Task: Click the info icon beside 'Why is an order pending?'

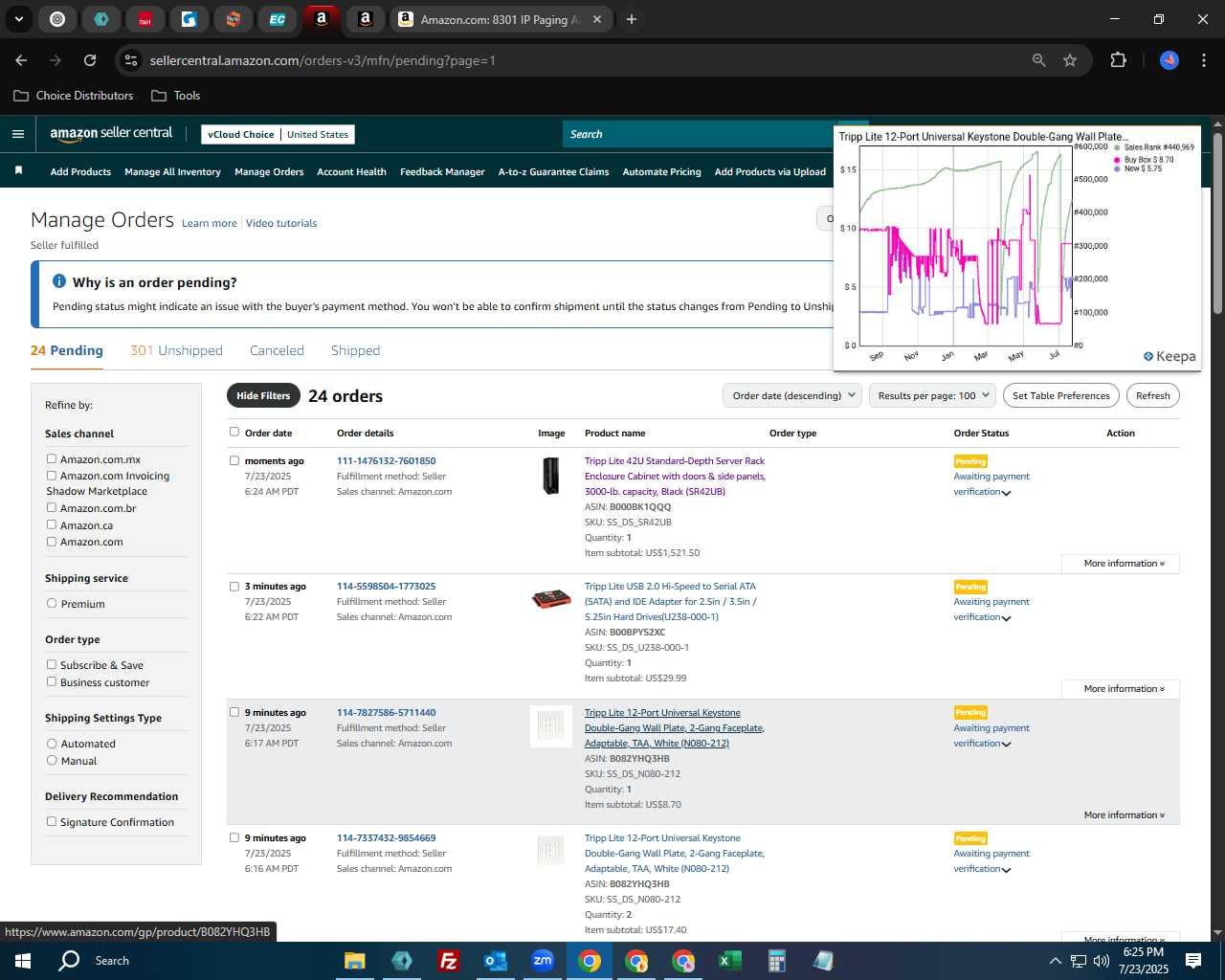Action: (x=59, y=281)
